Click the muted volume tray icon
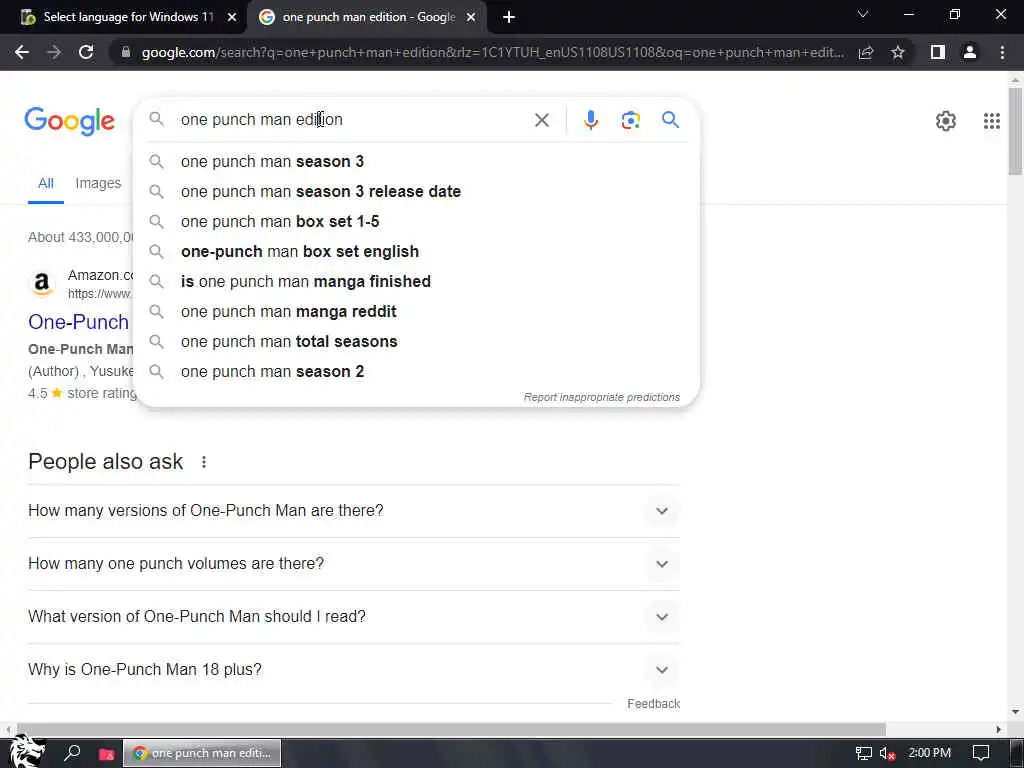This screenshot has height=768, width=1024. (887, 754)
